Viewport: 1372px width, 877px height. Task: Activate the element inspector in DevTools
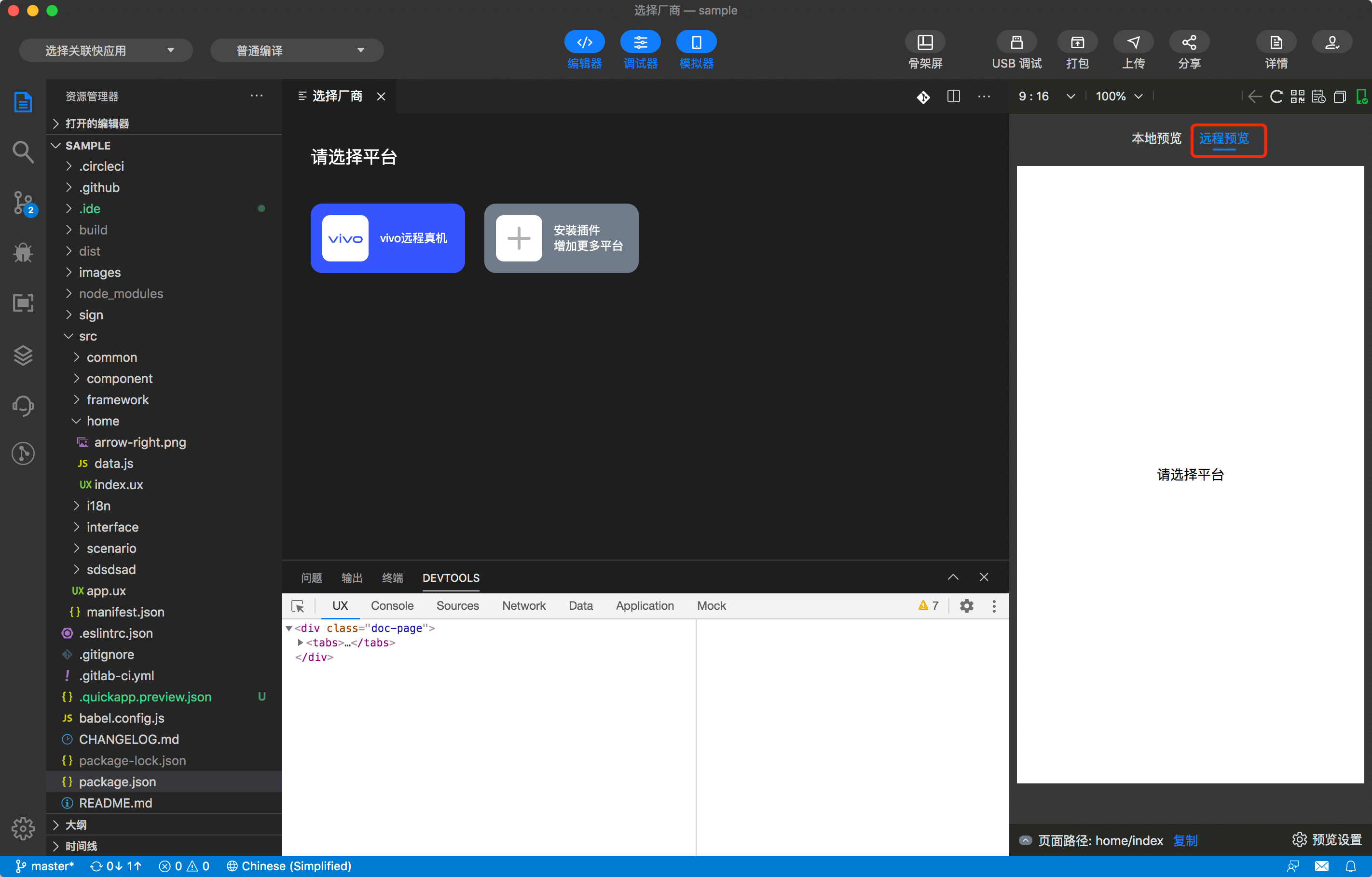298,606
